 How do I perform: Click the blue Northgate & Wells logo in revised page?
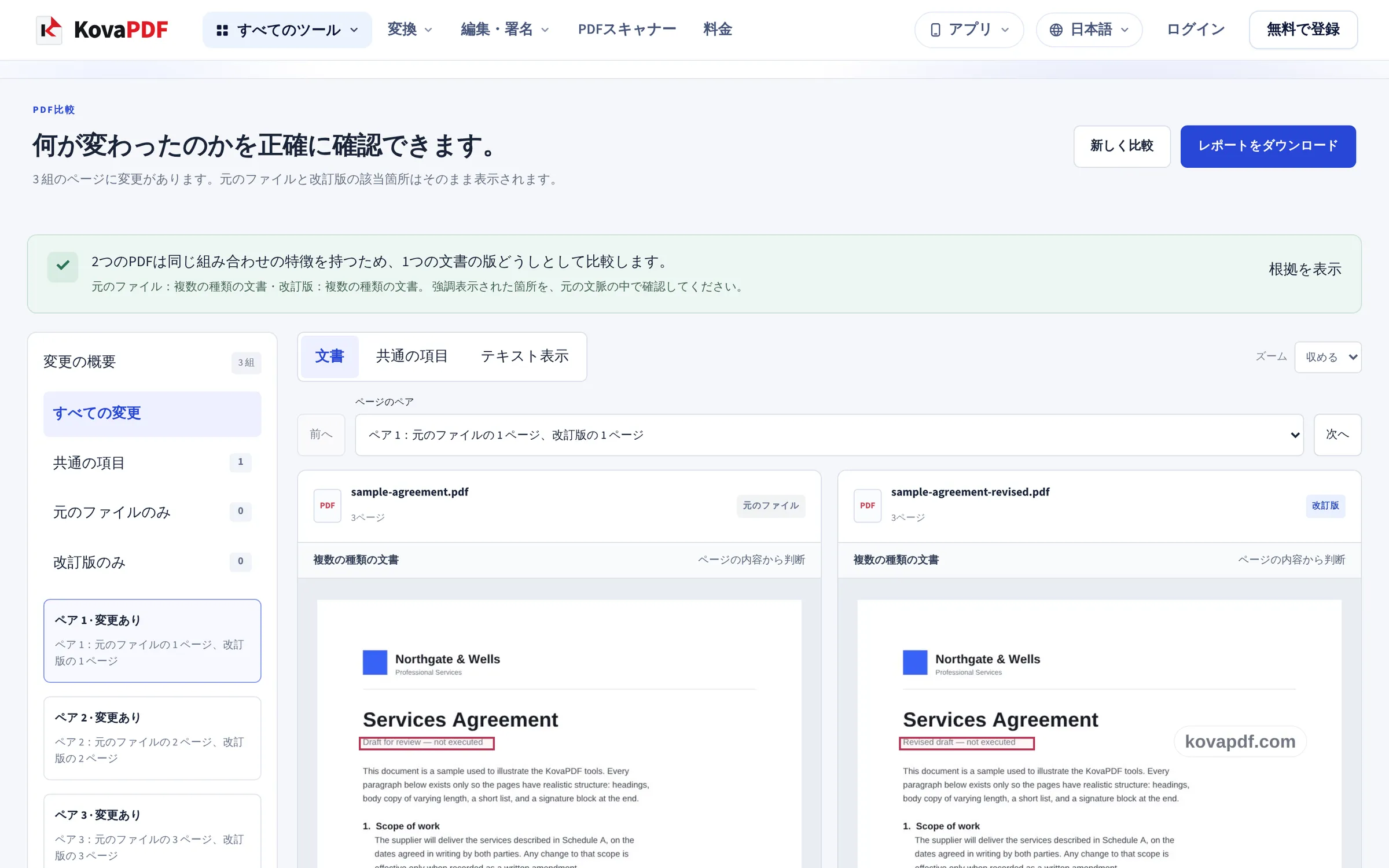coord(915,663)
